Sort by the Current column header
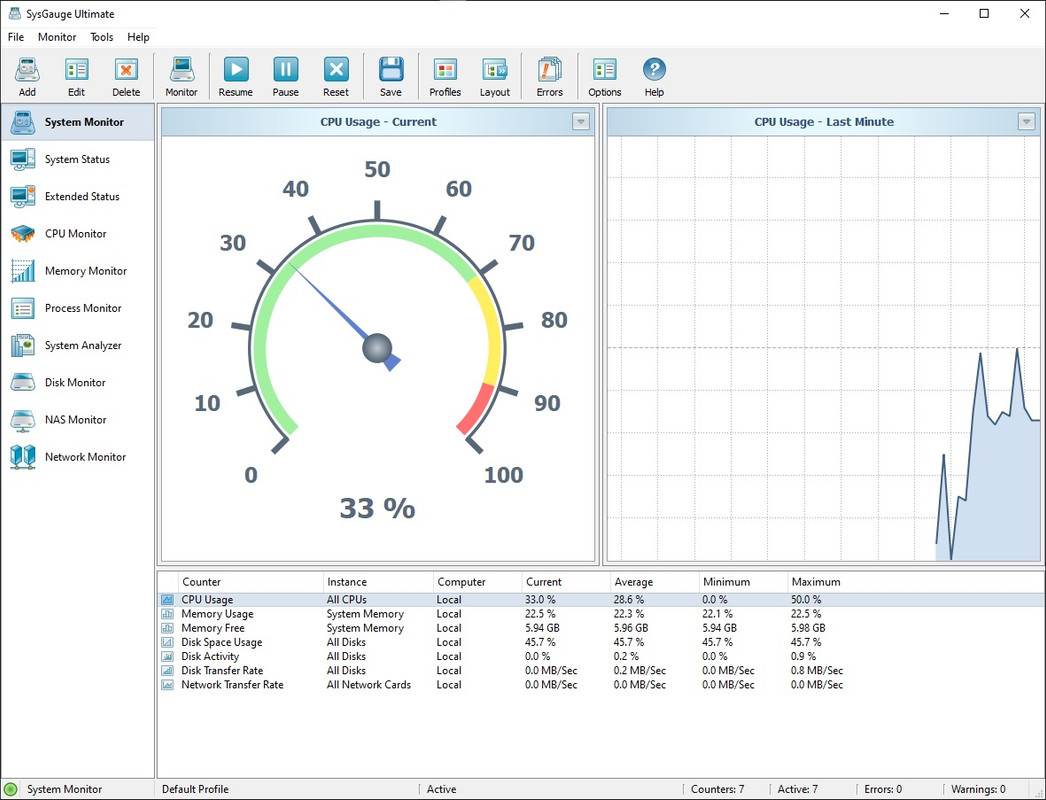This screenshot has width=1046, height=800. click(566, 582)
